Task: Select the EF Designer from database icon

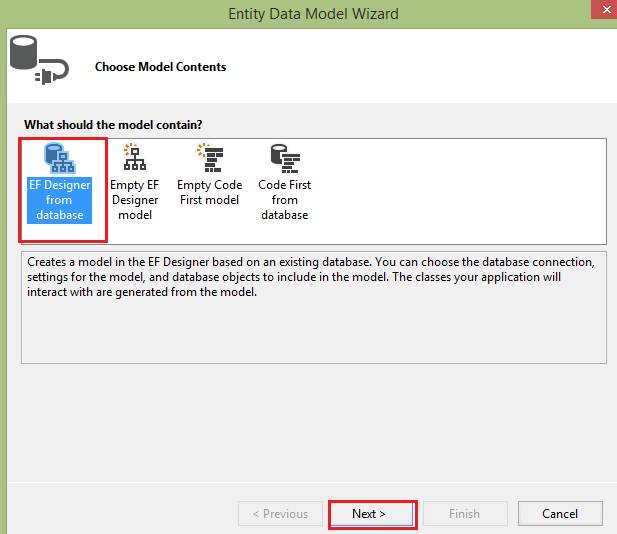Action: click(x=59, y=158)
